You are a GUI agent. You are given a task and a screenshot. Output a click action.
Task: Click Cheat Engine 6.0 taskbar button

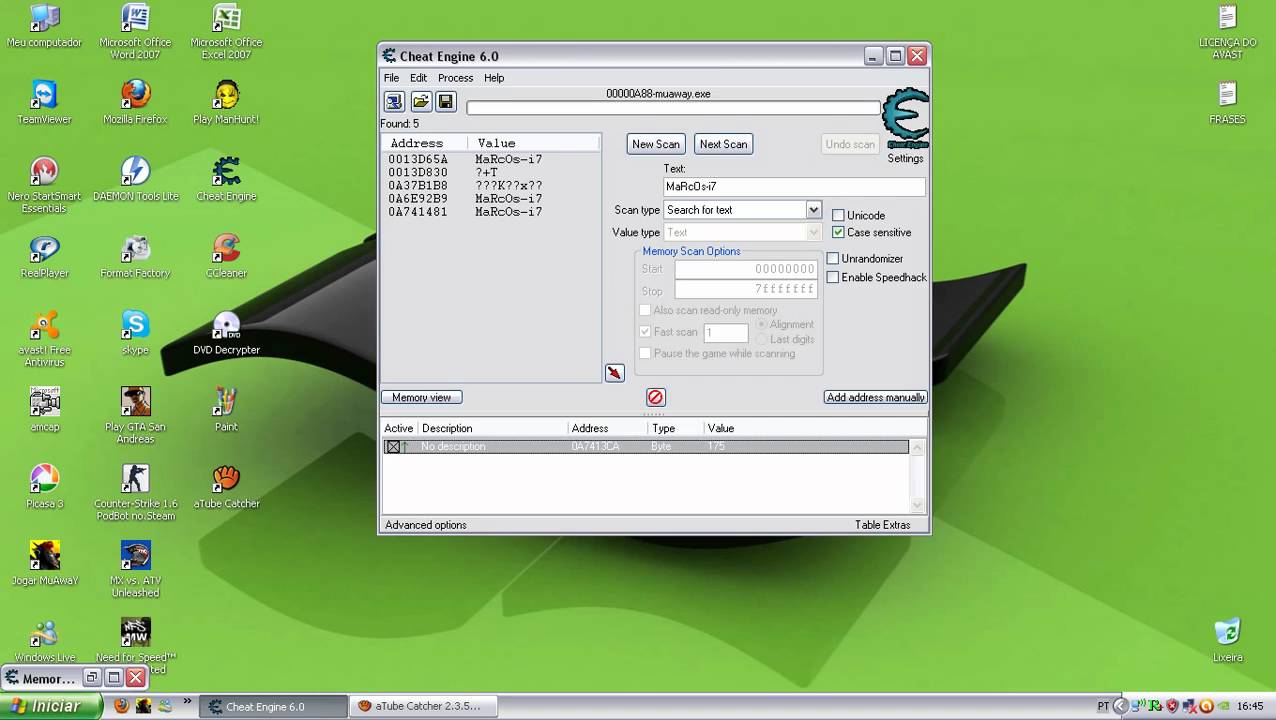click(273, 706)
